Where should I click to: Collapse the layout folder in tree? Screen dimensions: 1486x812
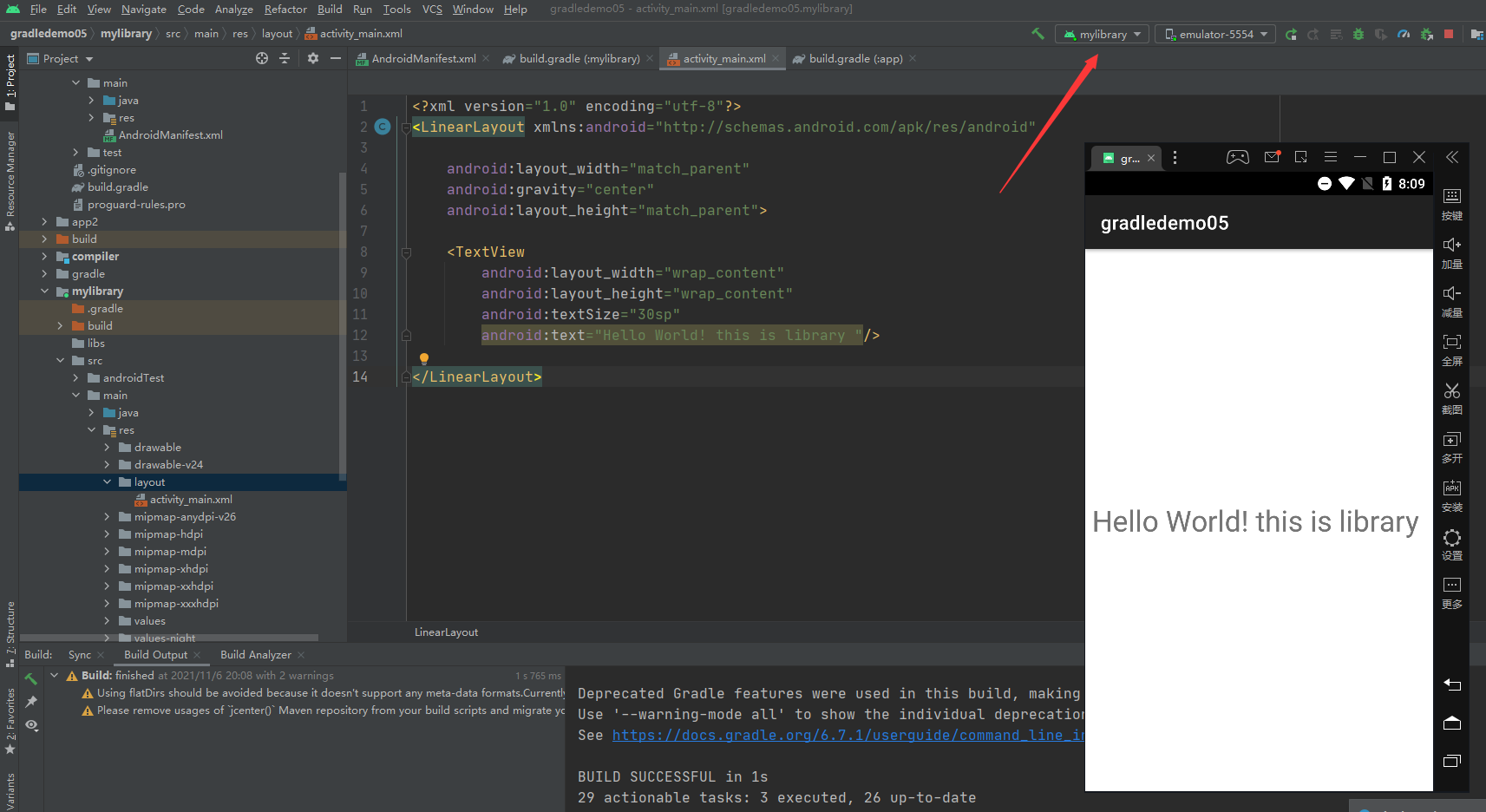click(x=107, y=482)
